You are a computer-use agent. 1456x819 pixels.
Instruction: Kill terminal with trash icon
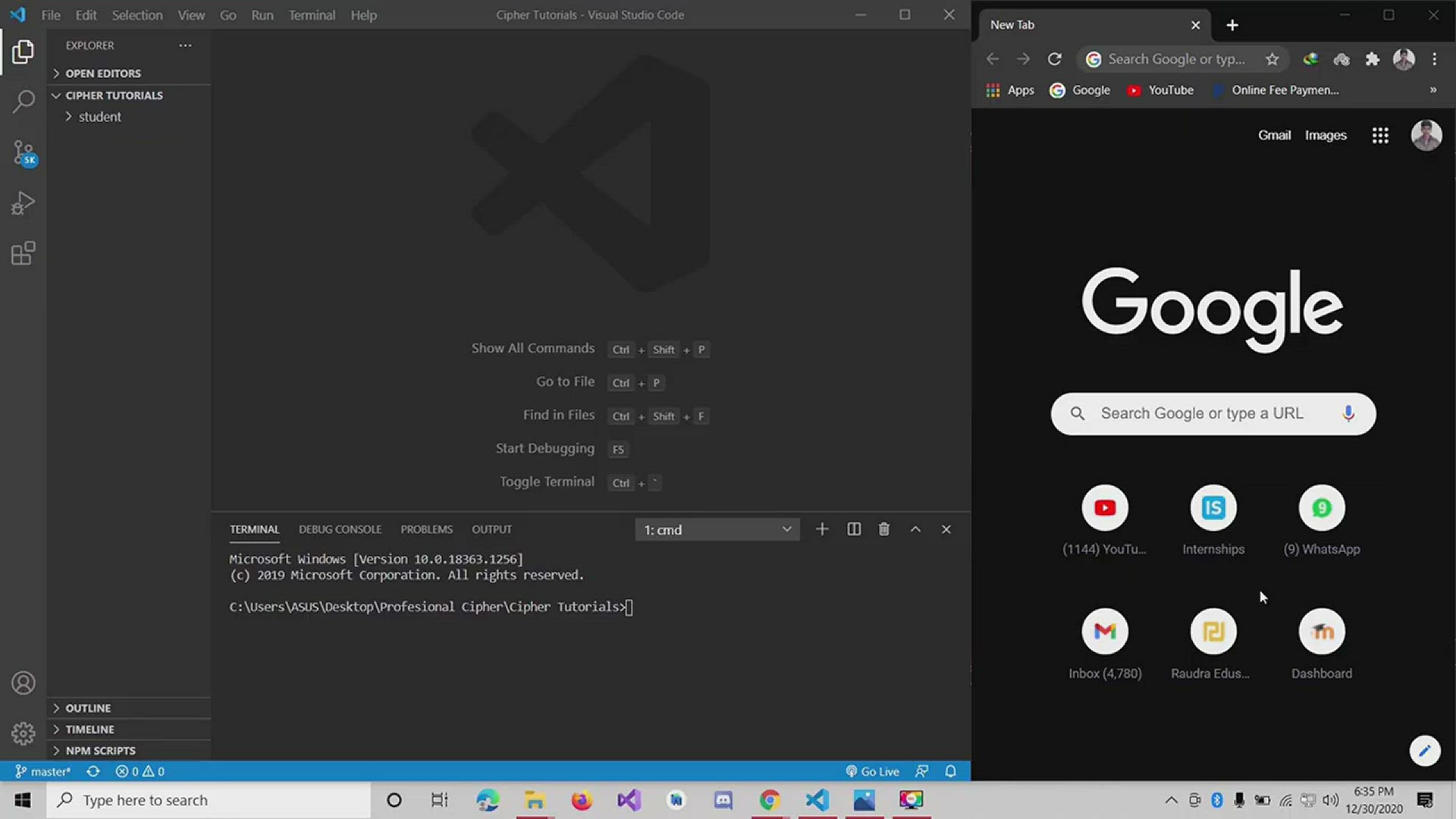(x=884, y=529)
